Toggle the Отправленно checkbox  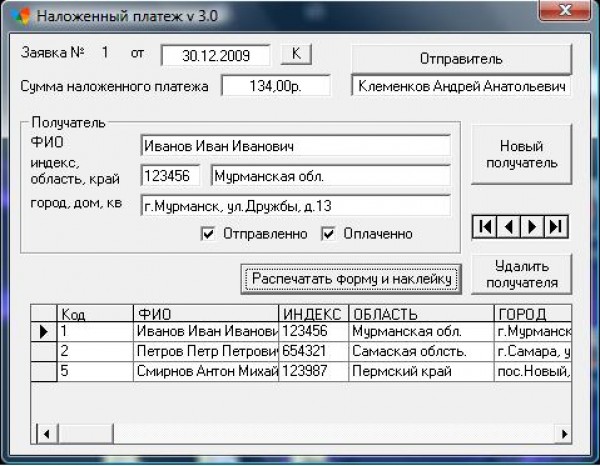coord(209,235)
